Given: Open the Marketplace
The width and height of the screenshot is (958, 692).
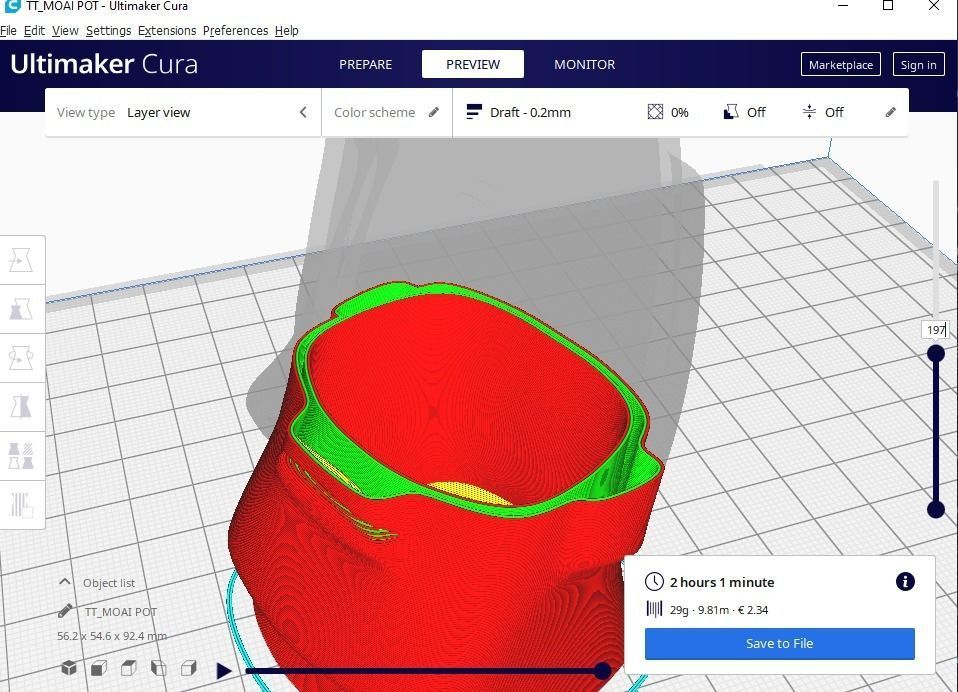Looking at the screenshot, I should tap(841, 64).
